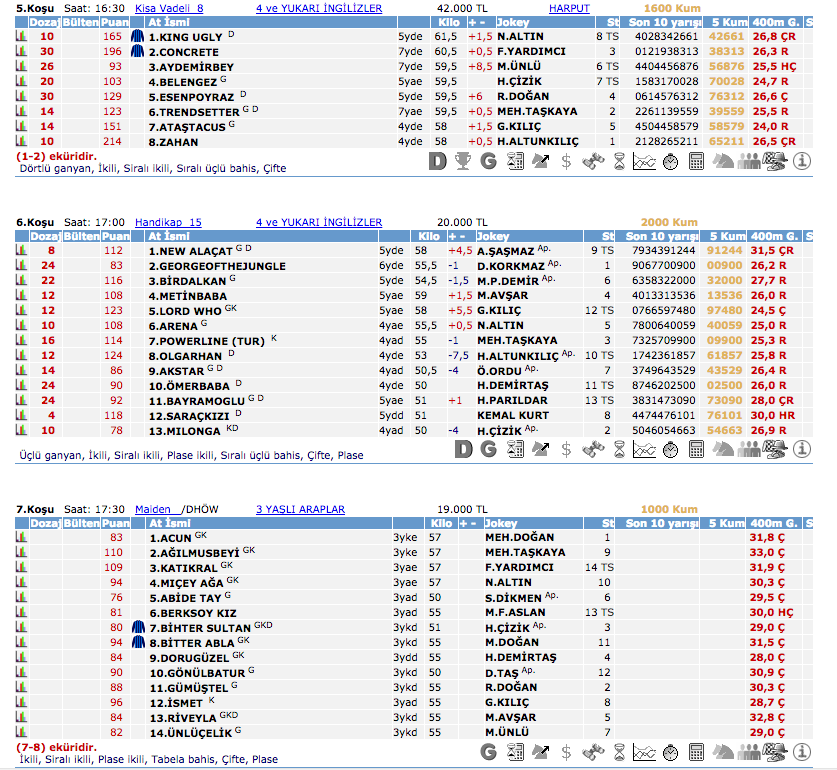Click the trophy icon under race 5

(x=462, y=161)
